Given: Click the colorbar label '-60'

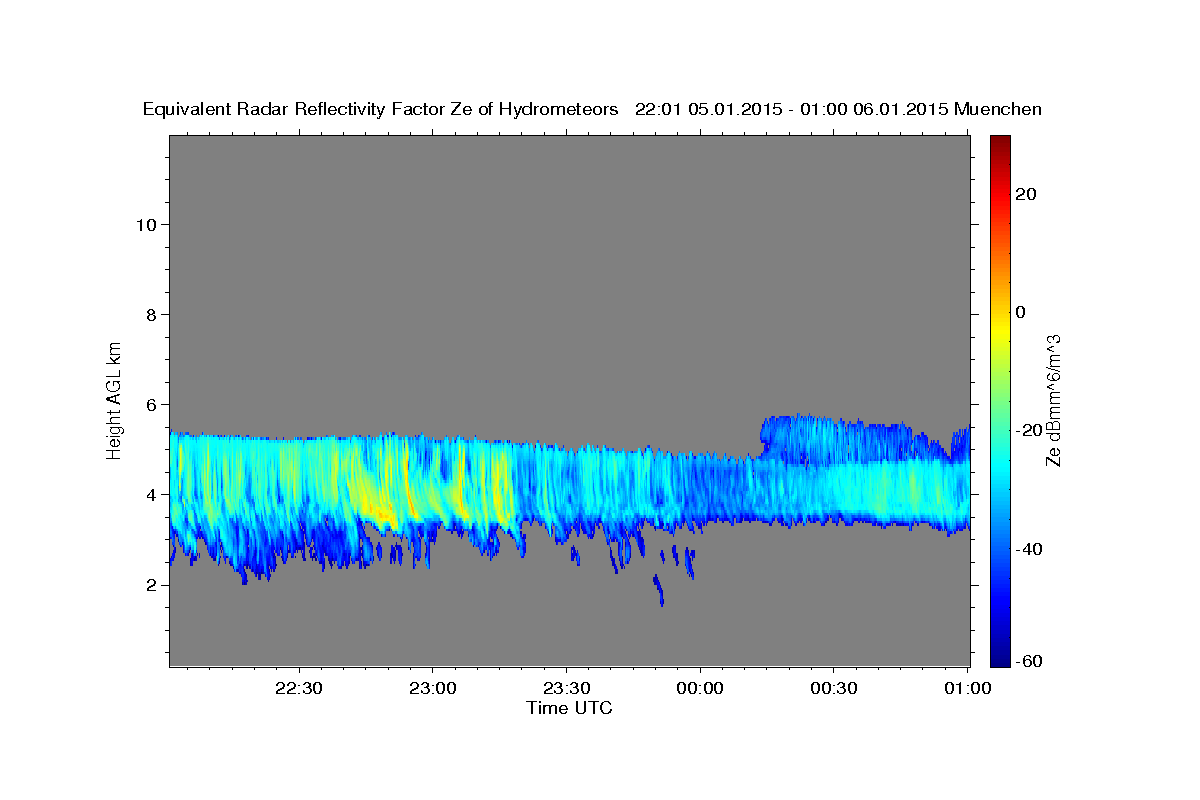Looking at the screenshot, I should click(1029, 660).
